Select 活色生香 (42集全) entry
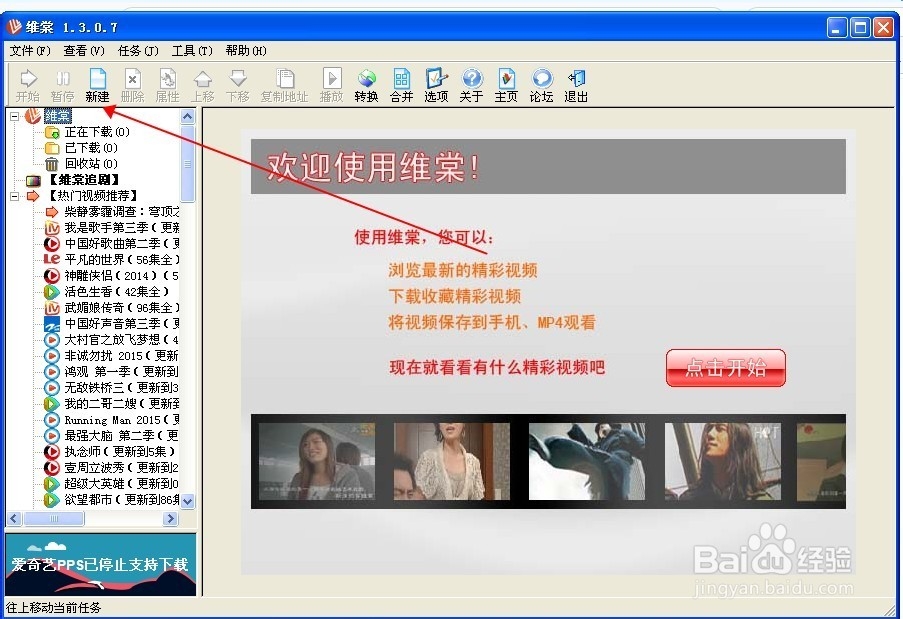Screen dimensions: 903x619 tap(117, 292)
